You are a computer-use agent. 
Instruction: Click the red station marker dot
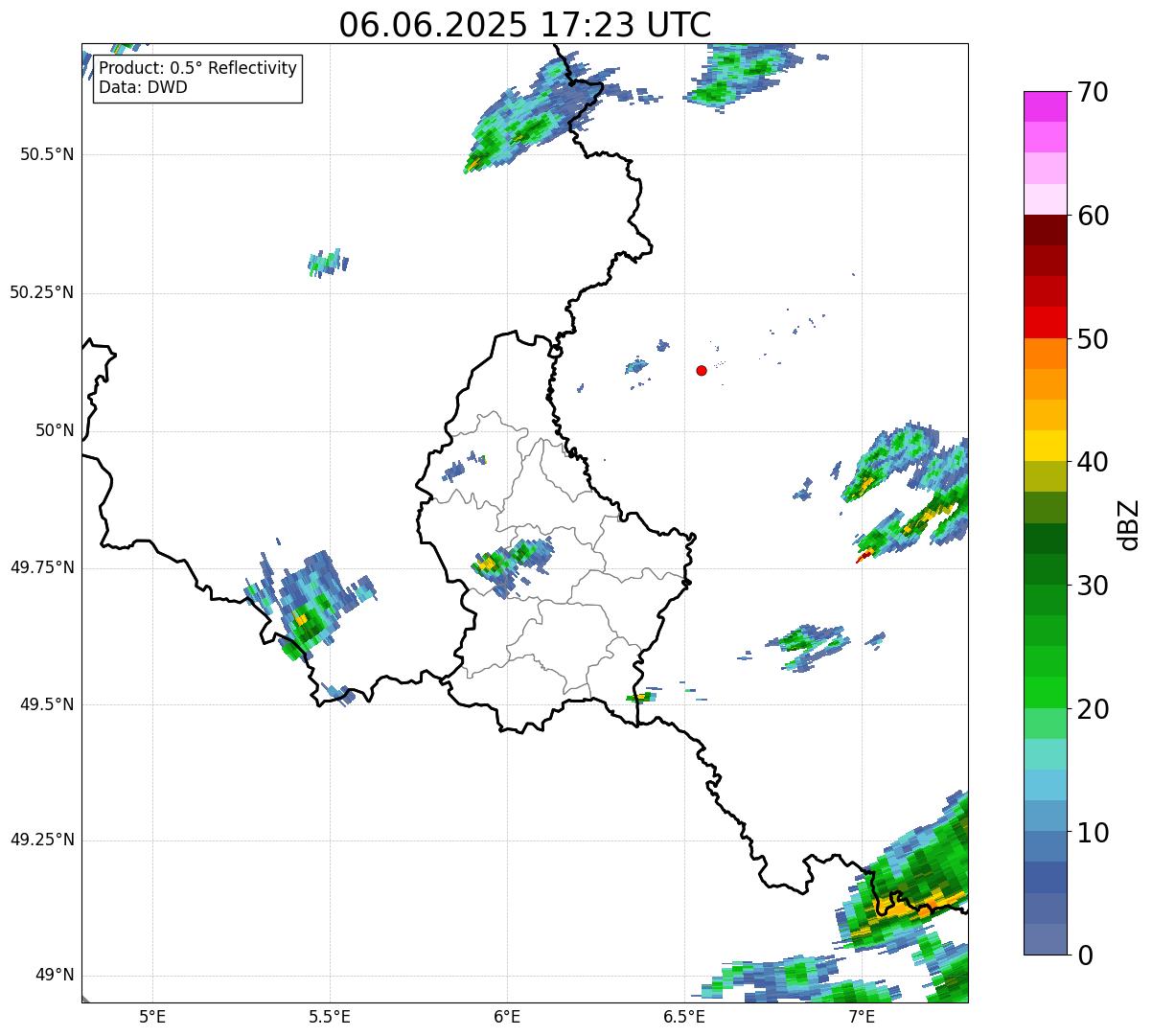pyautogui.click(x=702, y=370)
